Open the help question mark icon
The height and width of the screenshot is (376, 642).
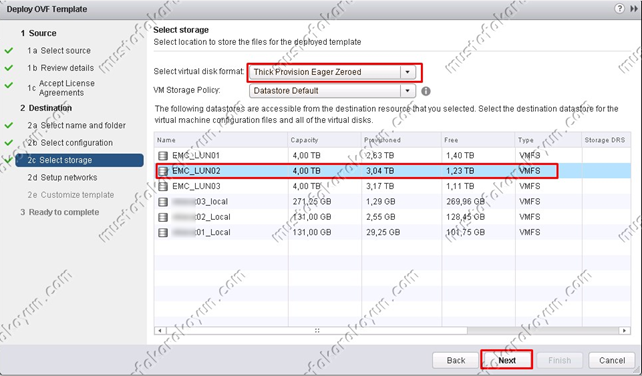click(619, 9)
